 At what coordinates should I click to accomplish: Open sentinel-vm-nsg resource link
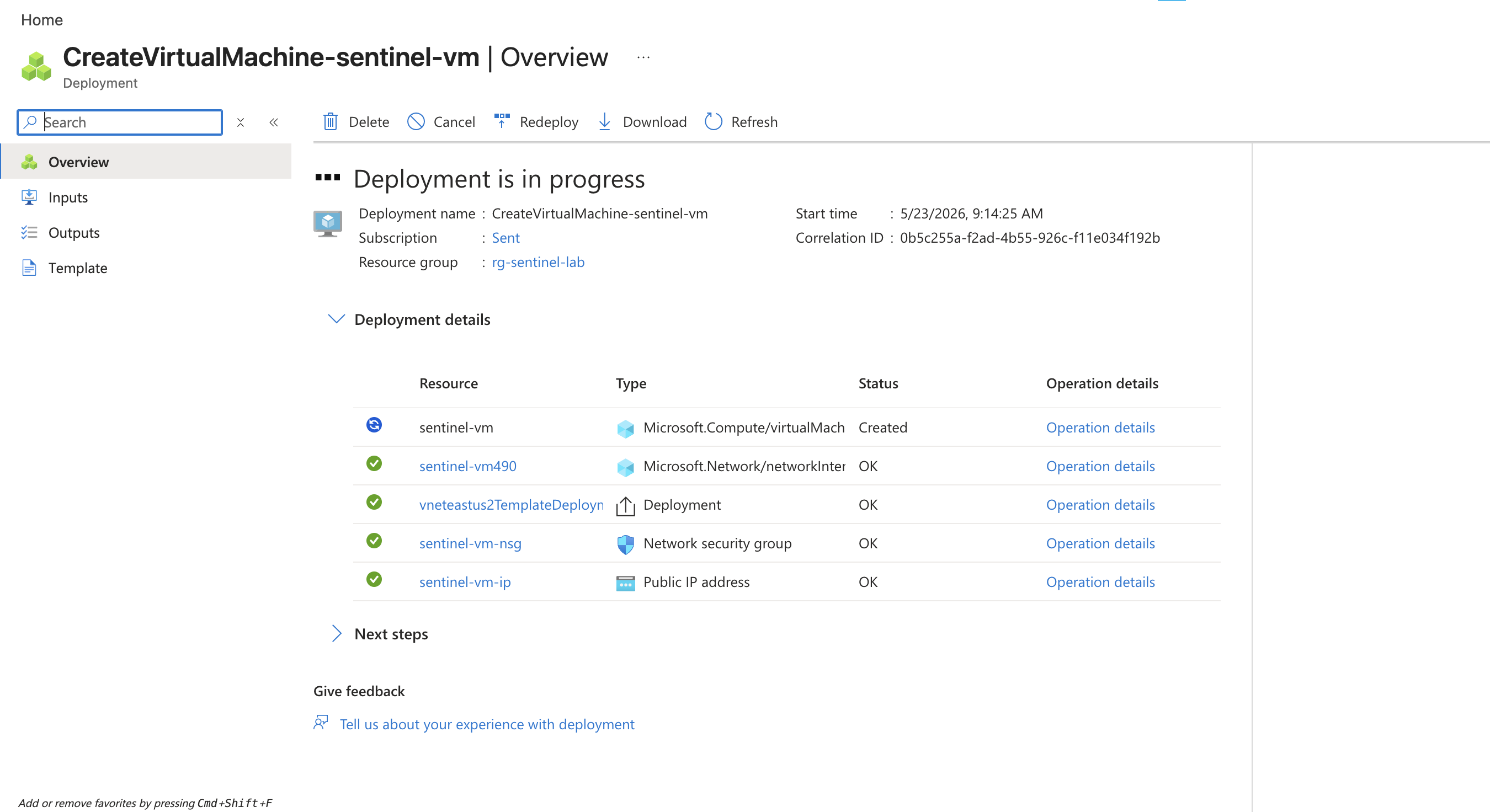470,543
